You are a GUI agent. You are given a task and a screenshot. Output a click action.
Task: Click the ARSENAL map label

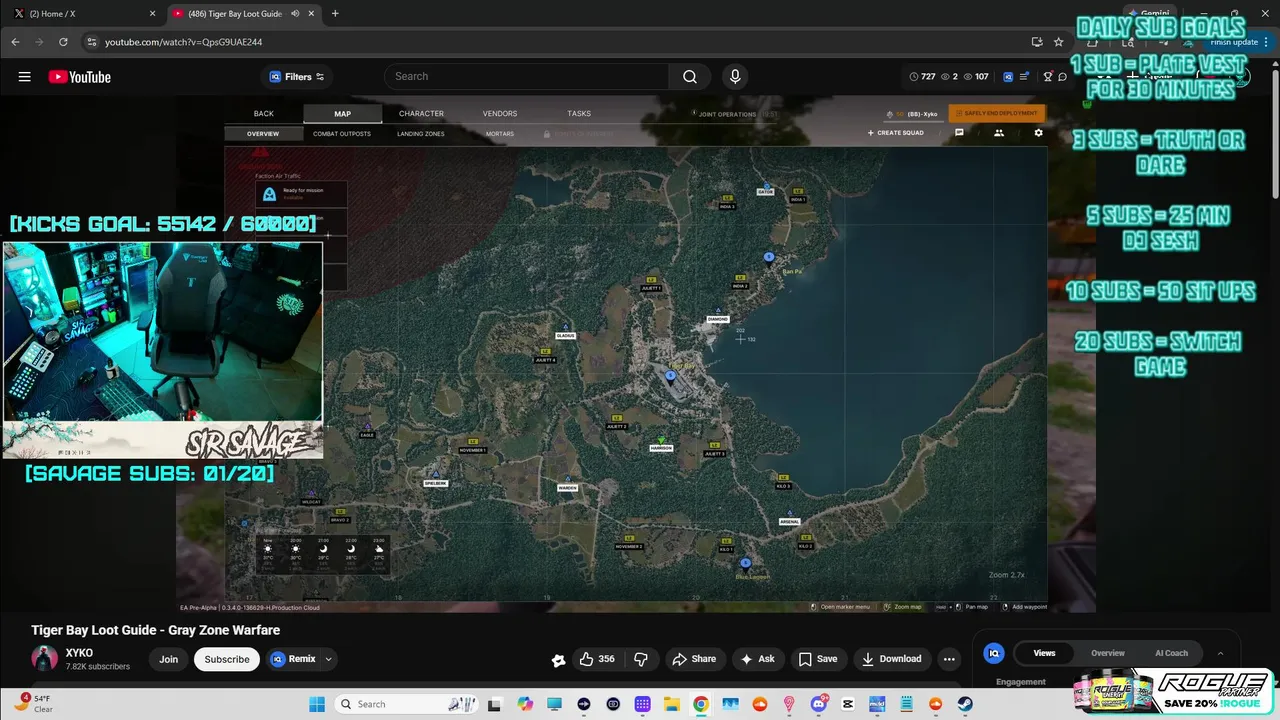pos(789,521)
